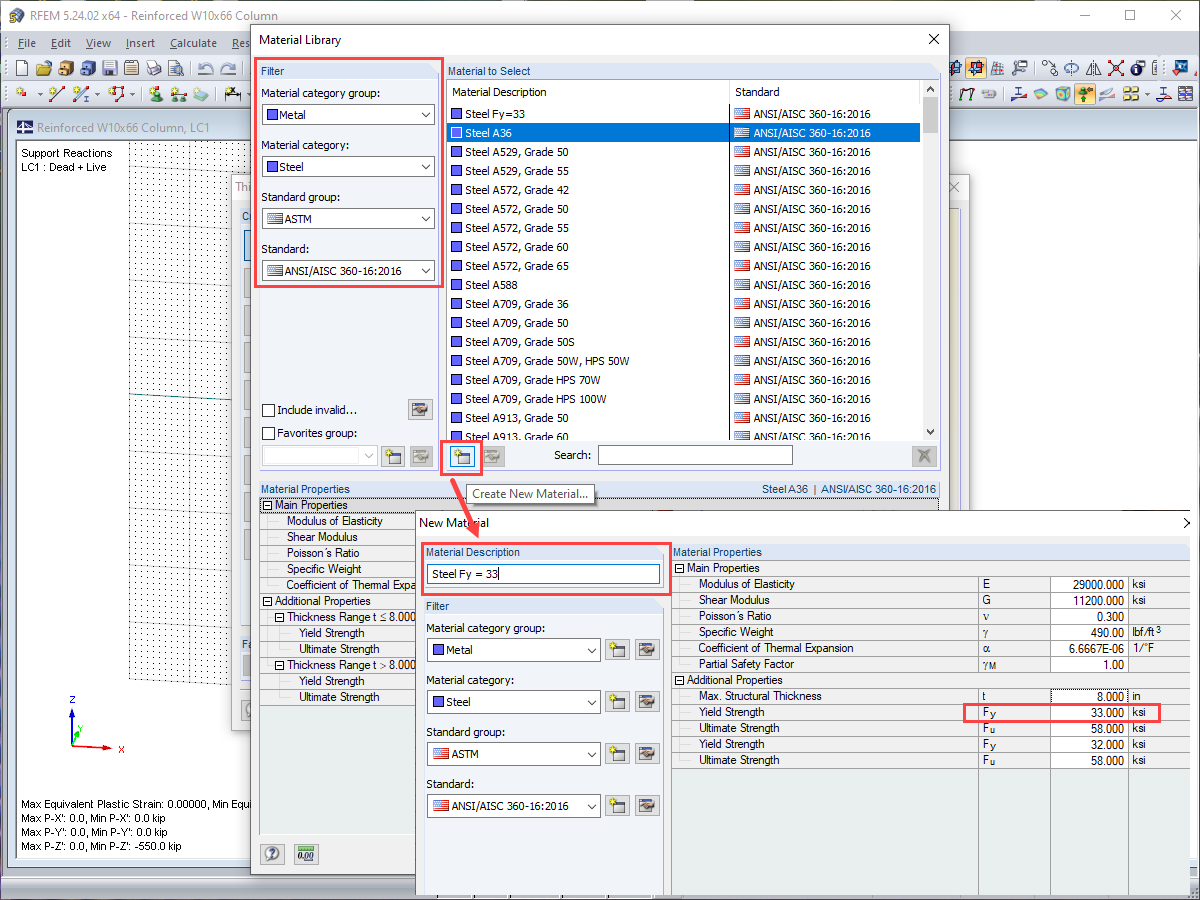Select Steel A709, Grade HPS 70W row

click(684, 380)
